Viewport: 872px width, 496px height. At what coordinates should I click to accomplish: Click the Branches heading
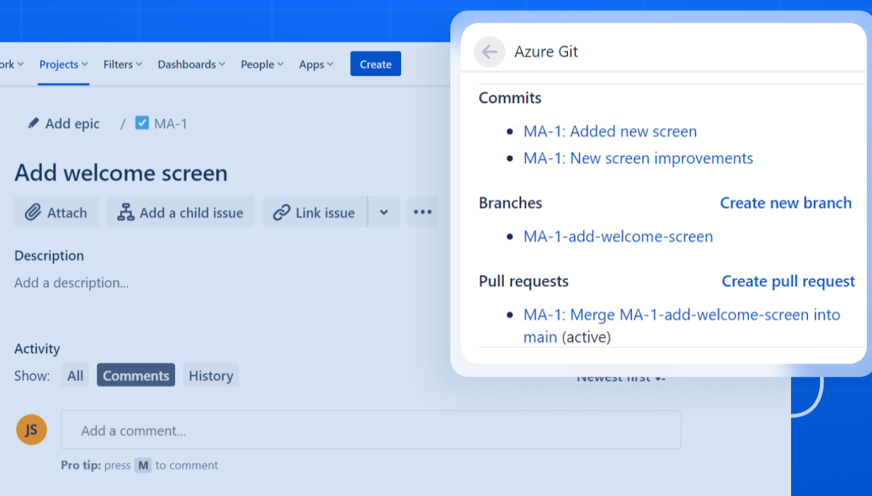pos(510,203)
